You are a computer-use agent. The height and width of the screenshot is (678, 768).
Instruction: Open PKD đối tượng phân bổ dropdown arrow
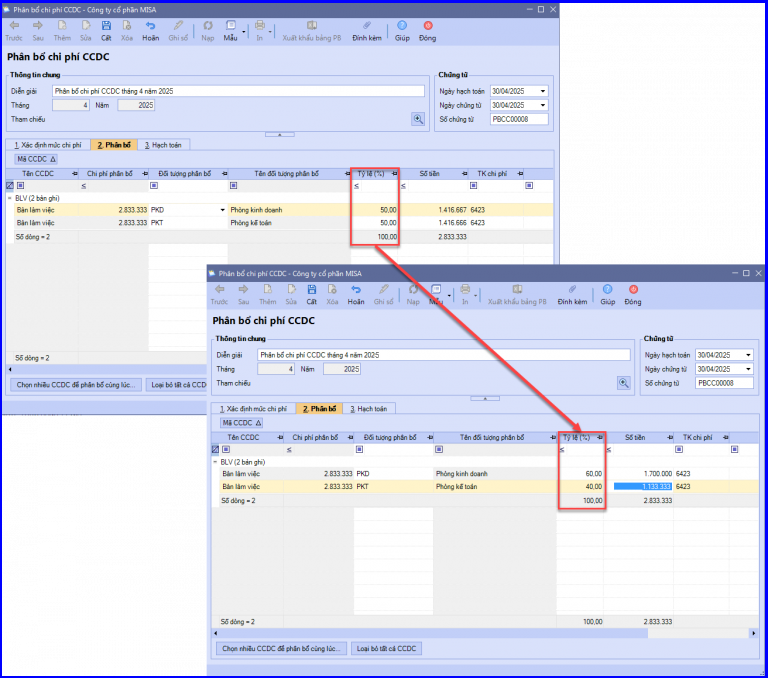[222, 210]
